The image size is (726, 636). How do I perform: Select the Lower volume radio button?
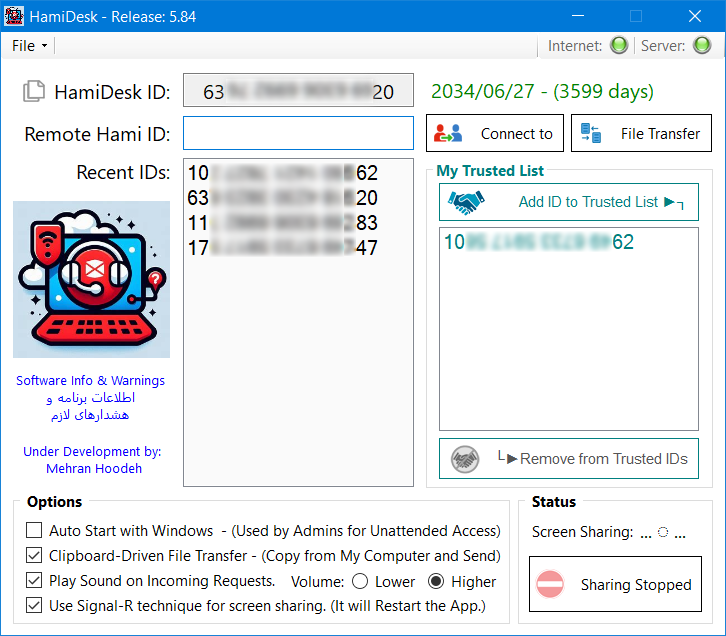(360, 581)
